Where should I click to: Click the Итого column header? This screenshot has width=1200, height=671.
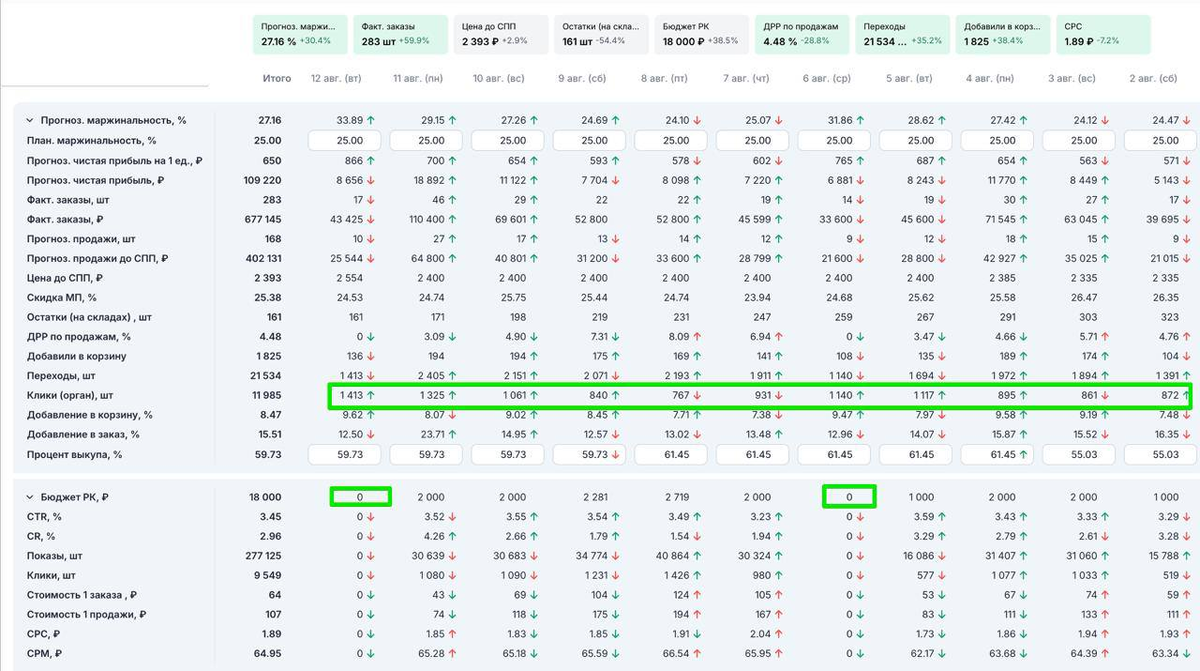pos(277,78)
